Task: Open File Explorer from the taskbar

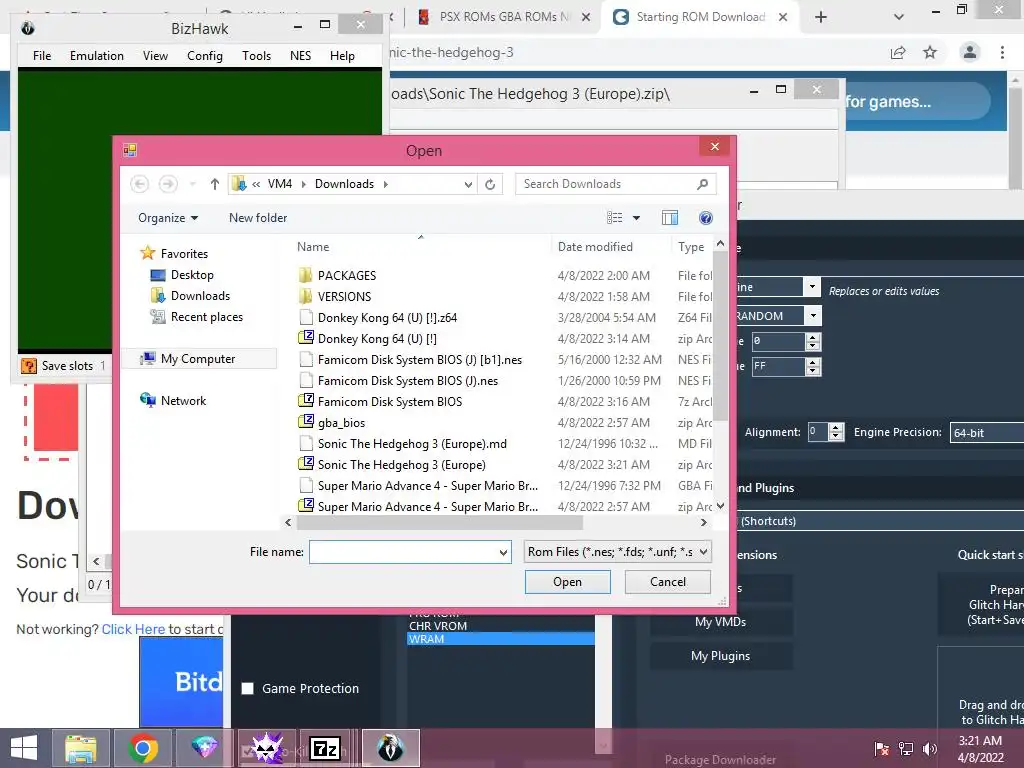Action: point(80,748)
